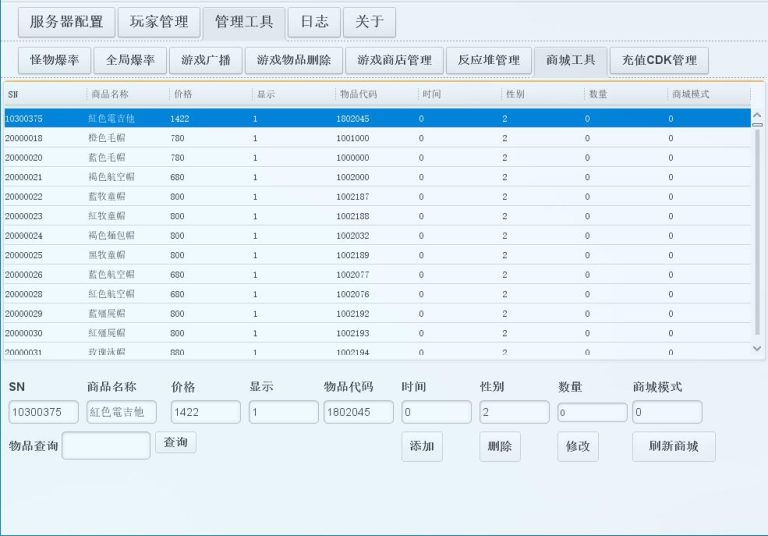Focus the 价格 field showing 1422
The height and width of the screenshot is (536, 768).
[205, 412]
